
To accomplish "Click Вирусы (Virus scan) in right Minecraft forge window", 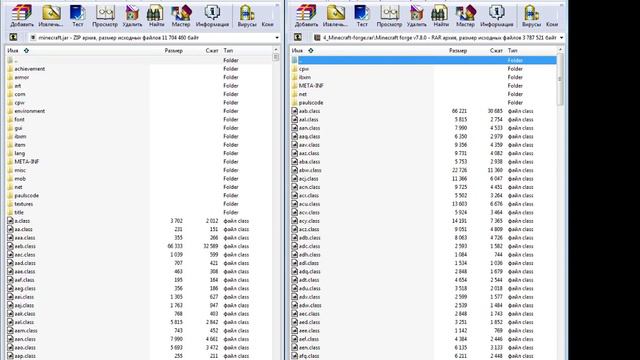I will 531,16.
